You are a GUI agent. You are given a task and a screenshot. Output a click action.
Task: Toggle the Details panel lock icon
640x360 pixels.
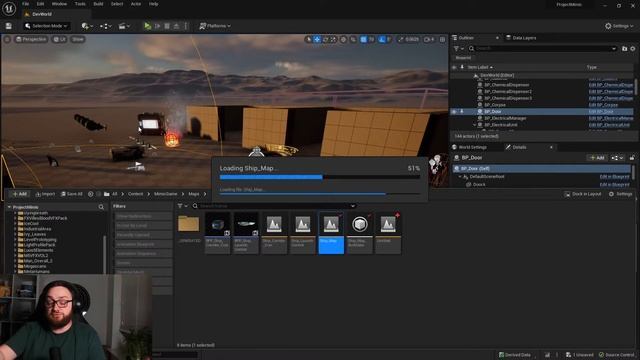(632, 158)
